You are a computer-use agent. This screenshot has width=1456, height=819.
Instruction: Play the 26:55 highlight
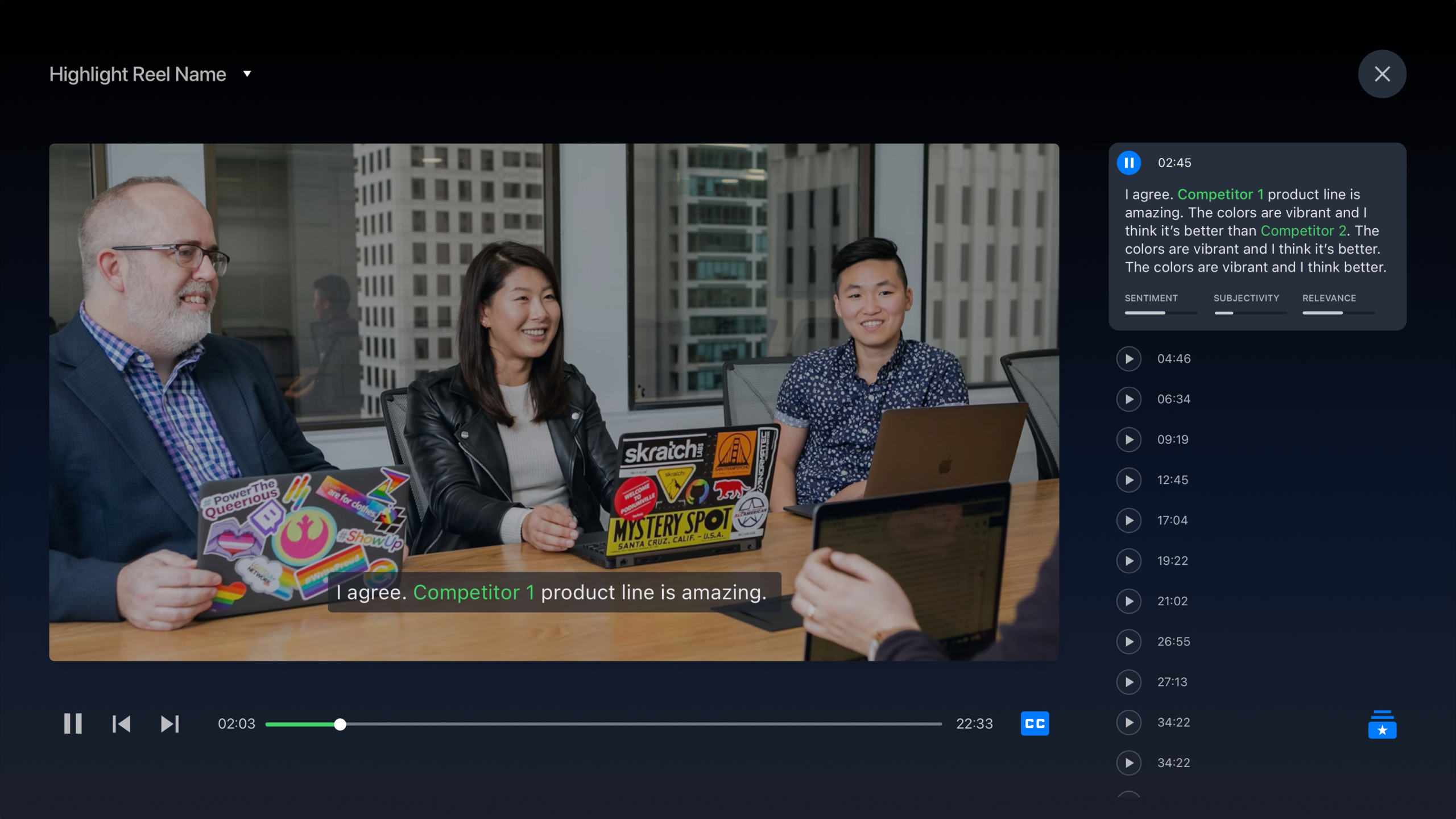(1129, 642)
